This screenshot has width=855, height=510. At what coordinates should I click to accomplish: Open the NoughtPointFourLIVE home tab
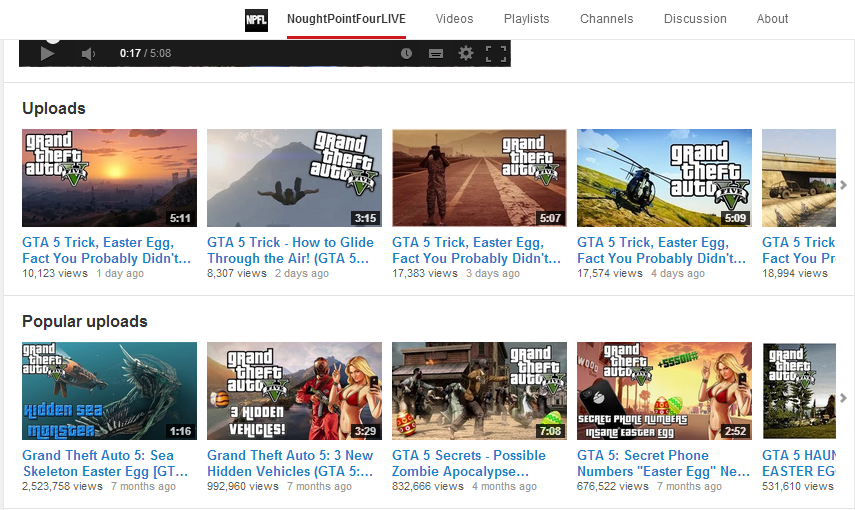346,19
